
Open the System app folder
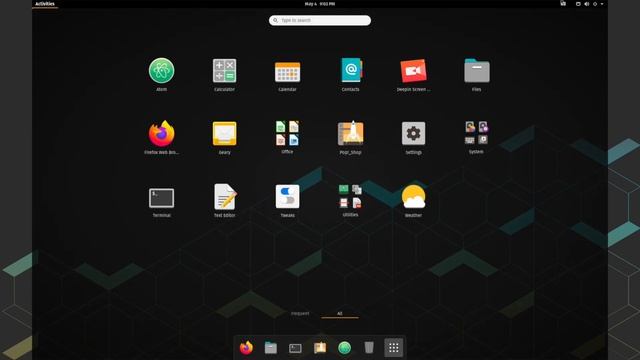476,133
